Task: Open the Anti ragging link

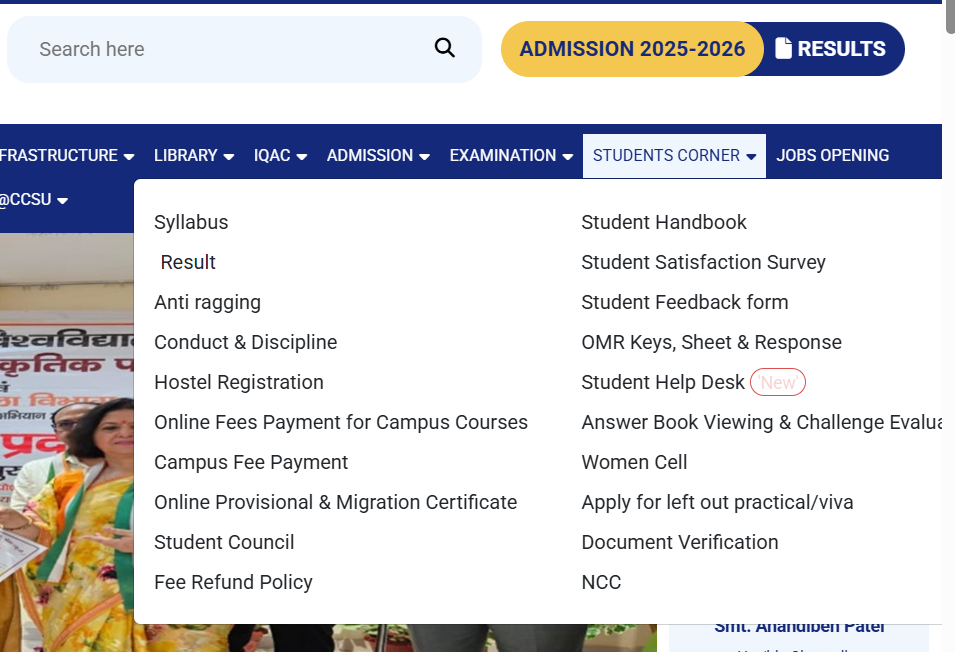Action: (x=207, y=302)
